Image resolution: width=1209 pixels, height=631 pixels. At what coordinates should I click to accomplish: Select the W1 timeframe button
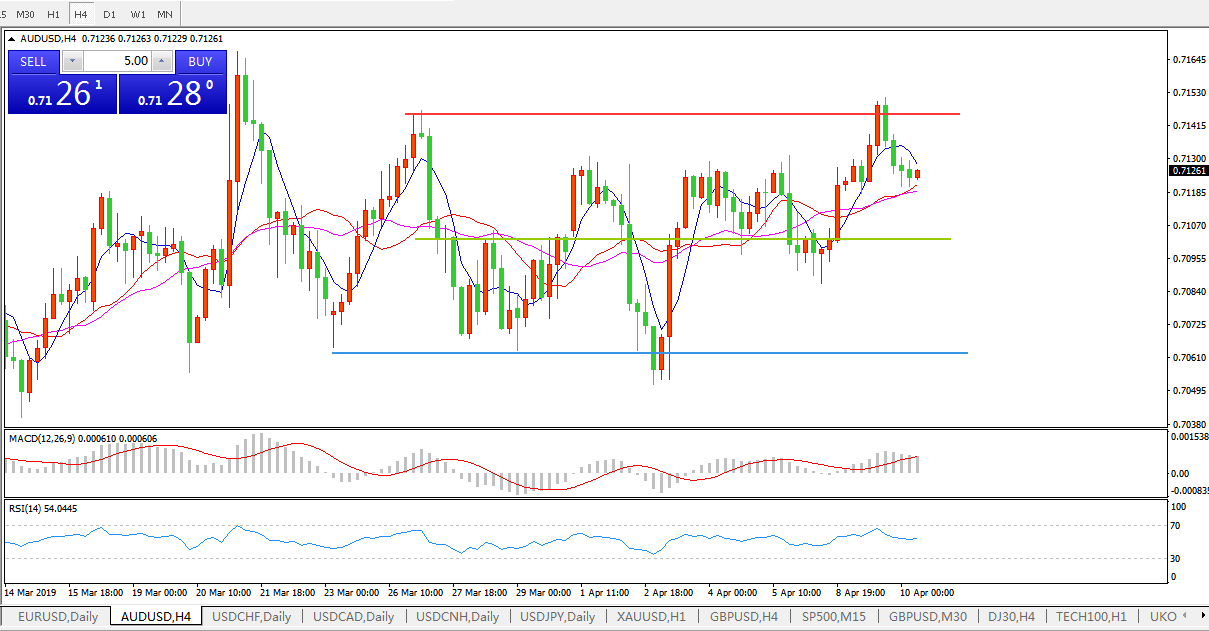point(137,15)
